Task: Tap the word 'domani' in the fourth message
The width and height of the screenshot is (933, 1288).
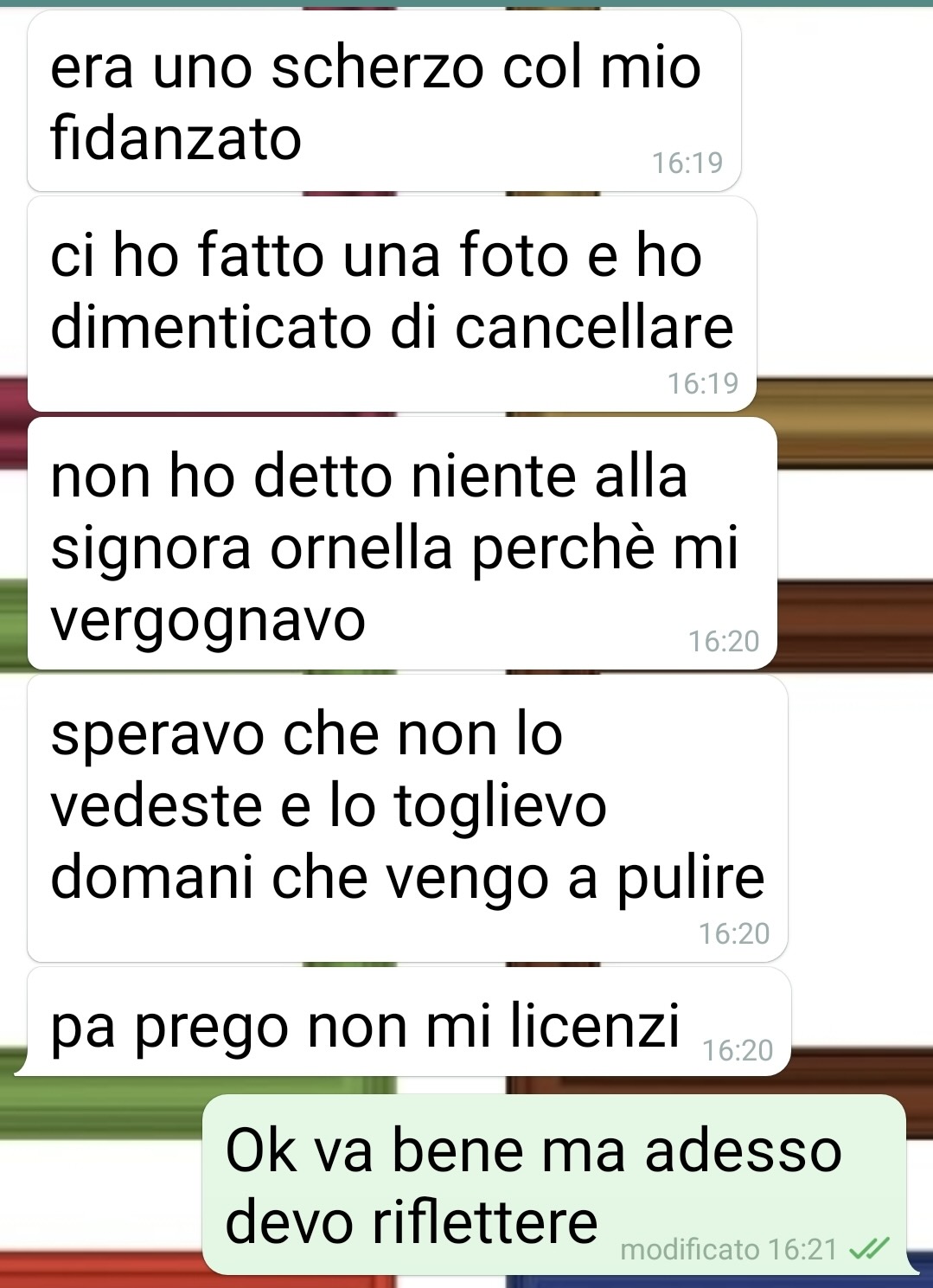Action: click(153, 877)
